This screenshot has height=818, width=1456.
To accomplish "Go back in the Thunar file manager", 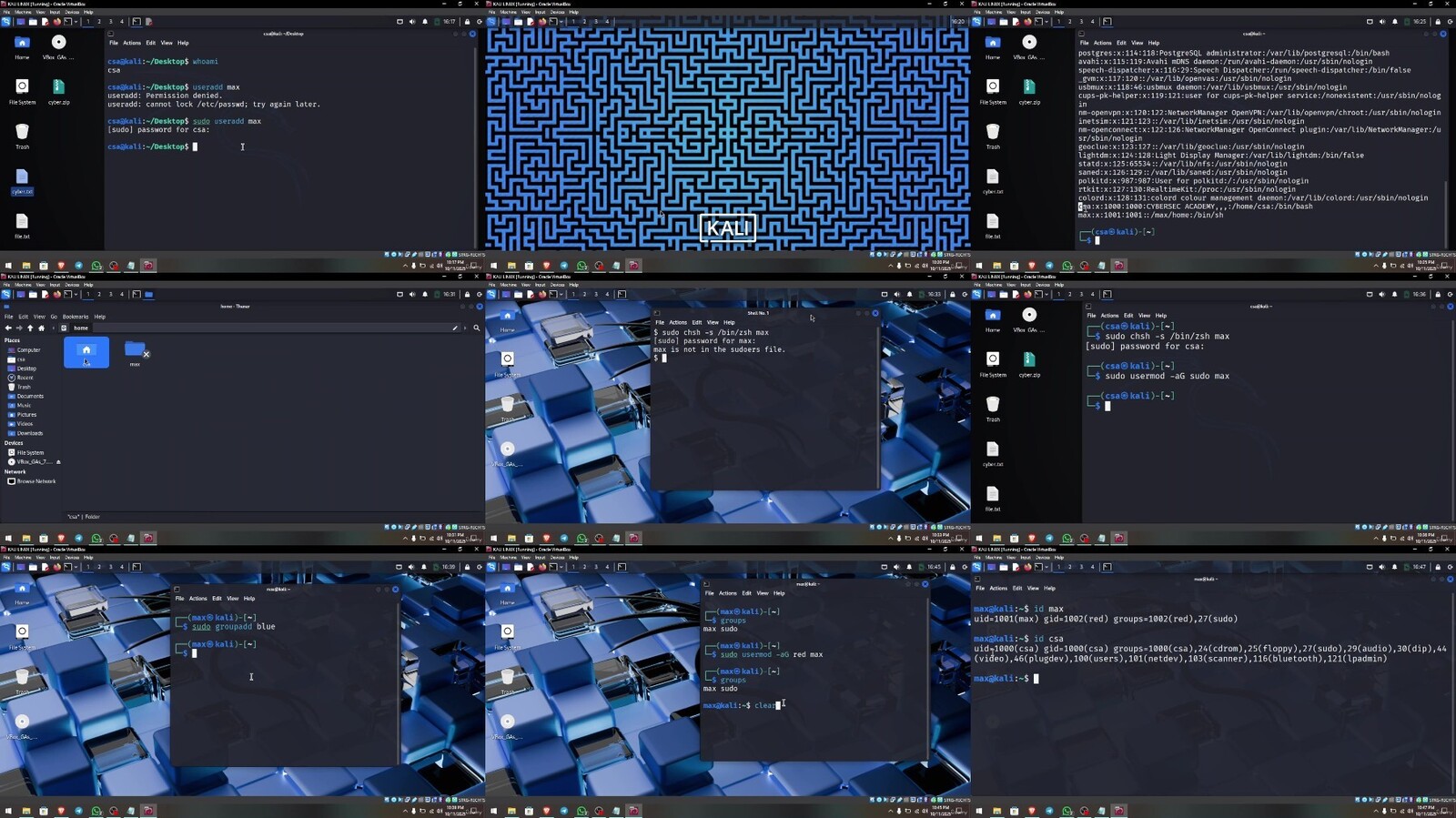I will 8,328.
